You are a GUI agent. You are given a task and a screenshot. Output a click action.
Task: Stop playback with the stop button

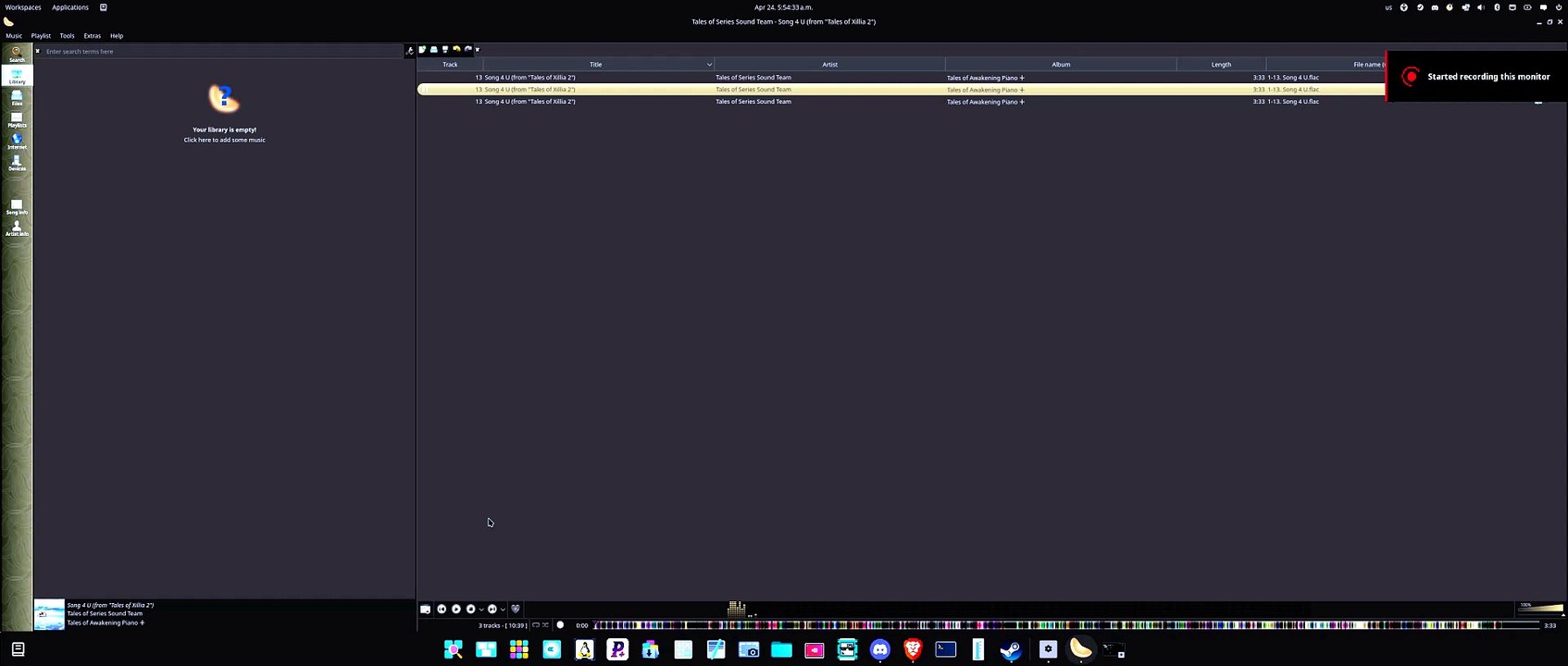(x=470, y=609)
